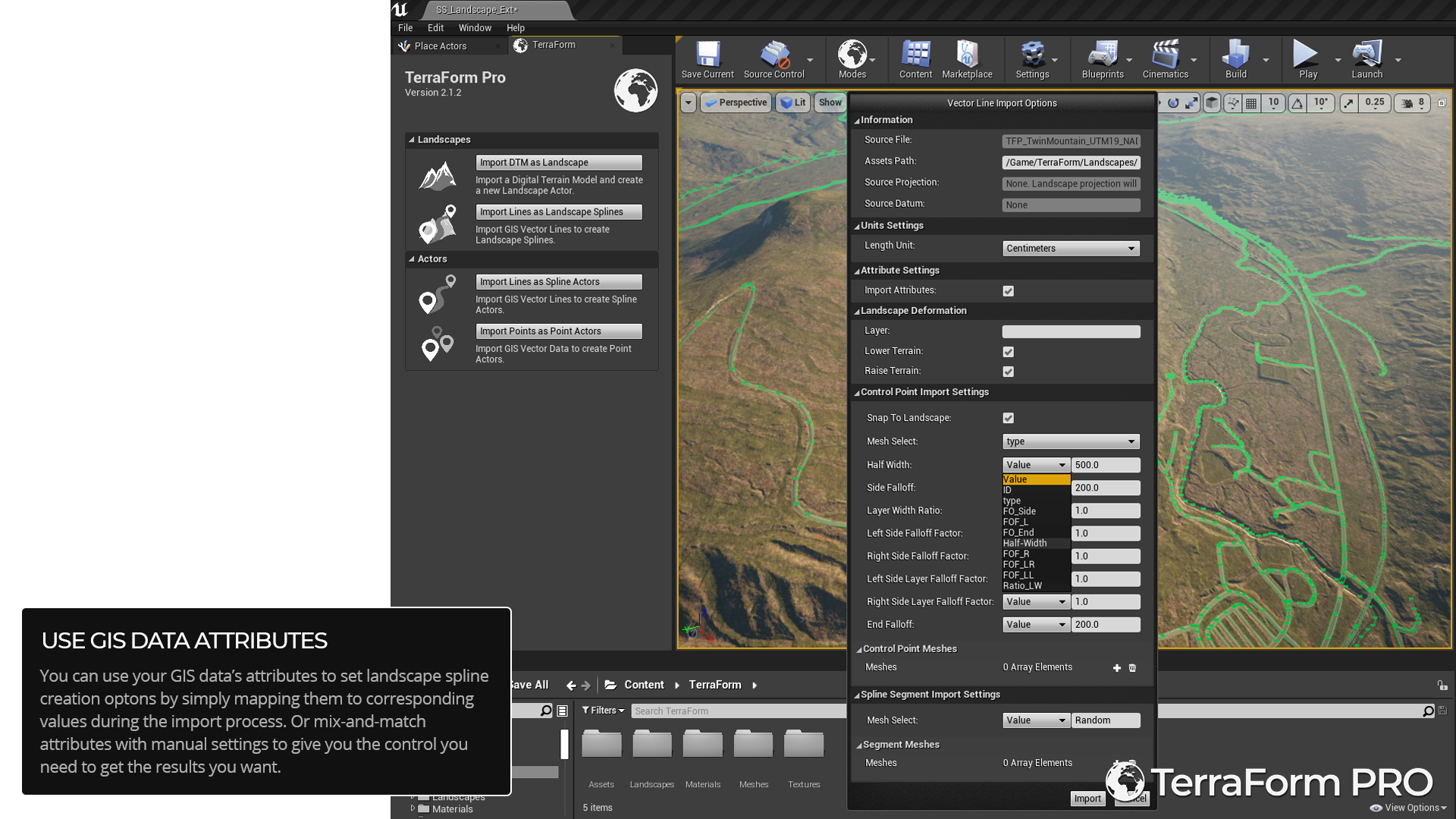
Task: Collapse the Landscapes group in TerraForm panel
Action: 411,140
